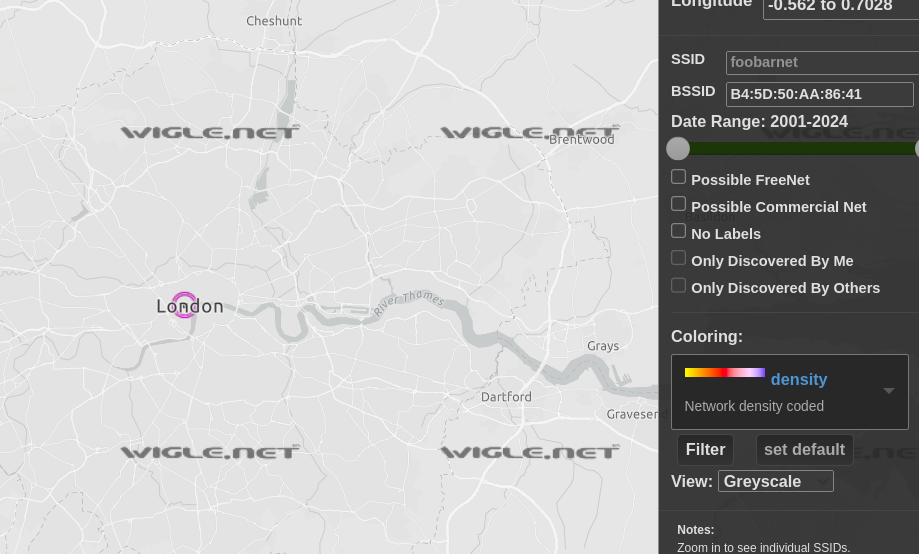Click the density gradient color swatch
Screen dimensions: 919x554
click(724, 373)
